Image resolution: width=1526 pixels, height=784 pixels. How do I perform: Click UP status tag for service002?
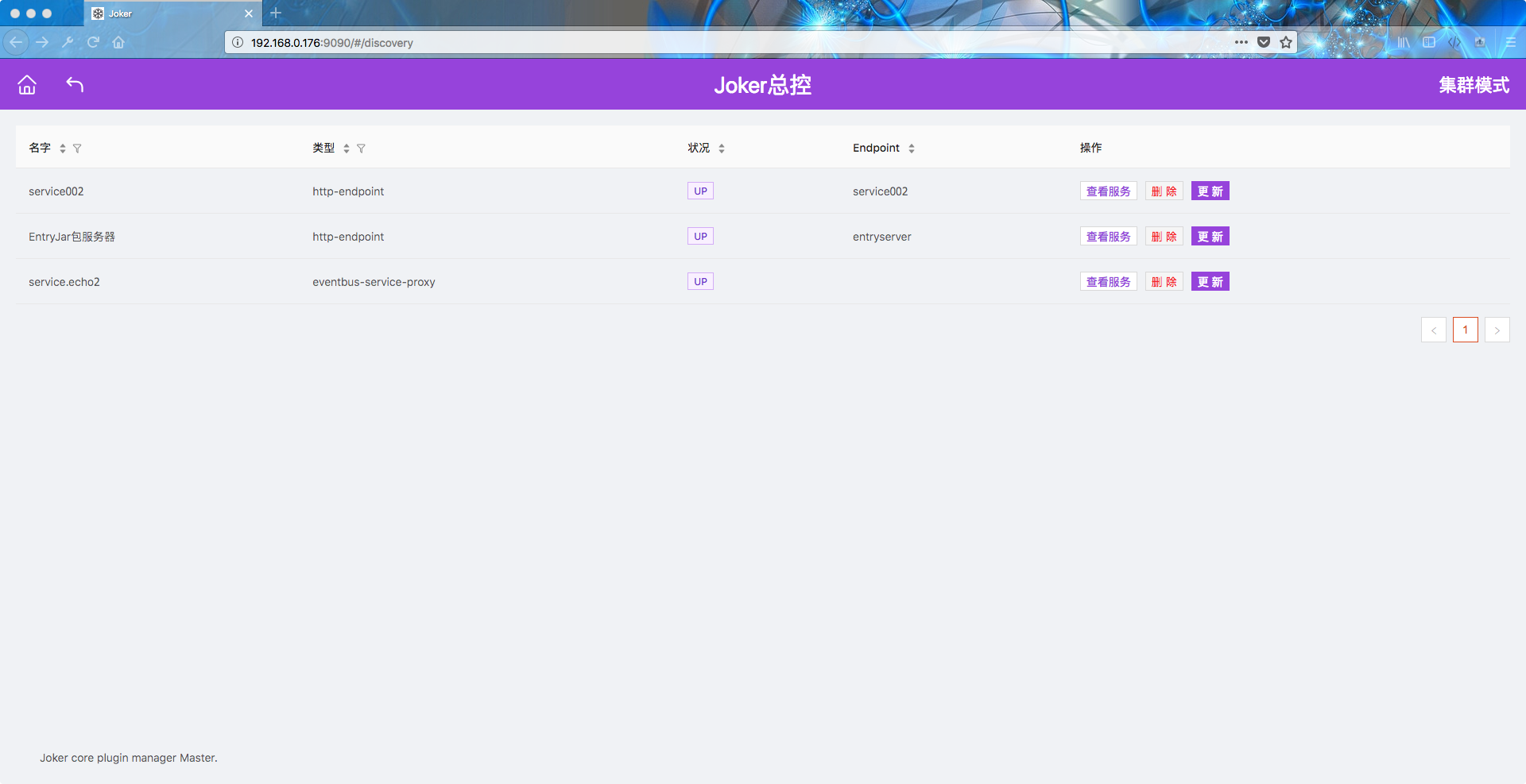coord(700,191)
